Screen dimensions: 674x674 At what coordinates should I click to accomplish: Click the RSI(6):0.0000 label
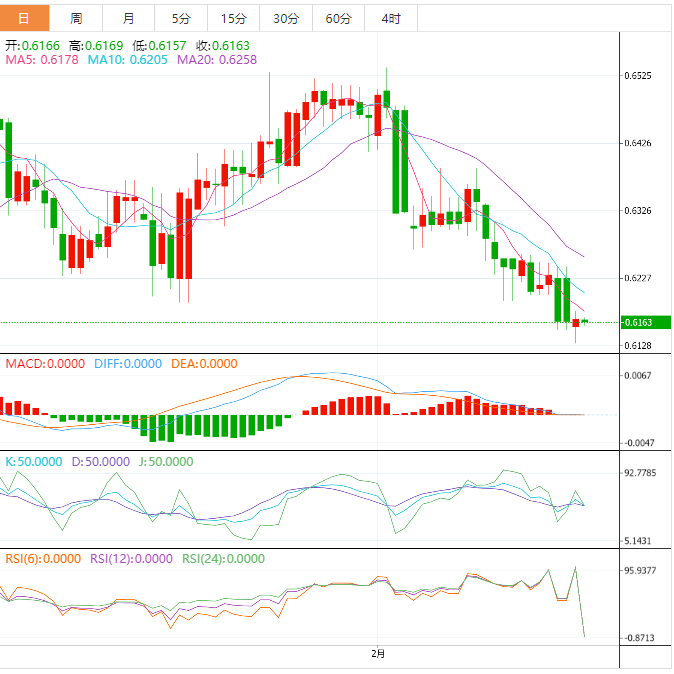point(43,559)
